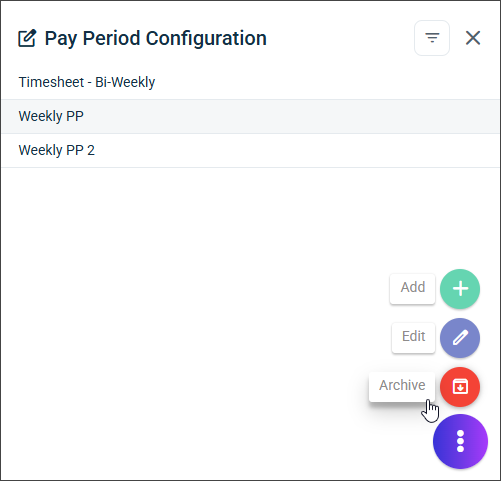501x481 pixels.
Task: Click the Archive label tooltip
Action: click(402, 387)
